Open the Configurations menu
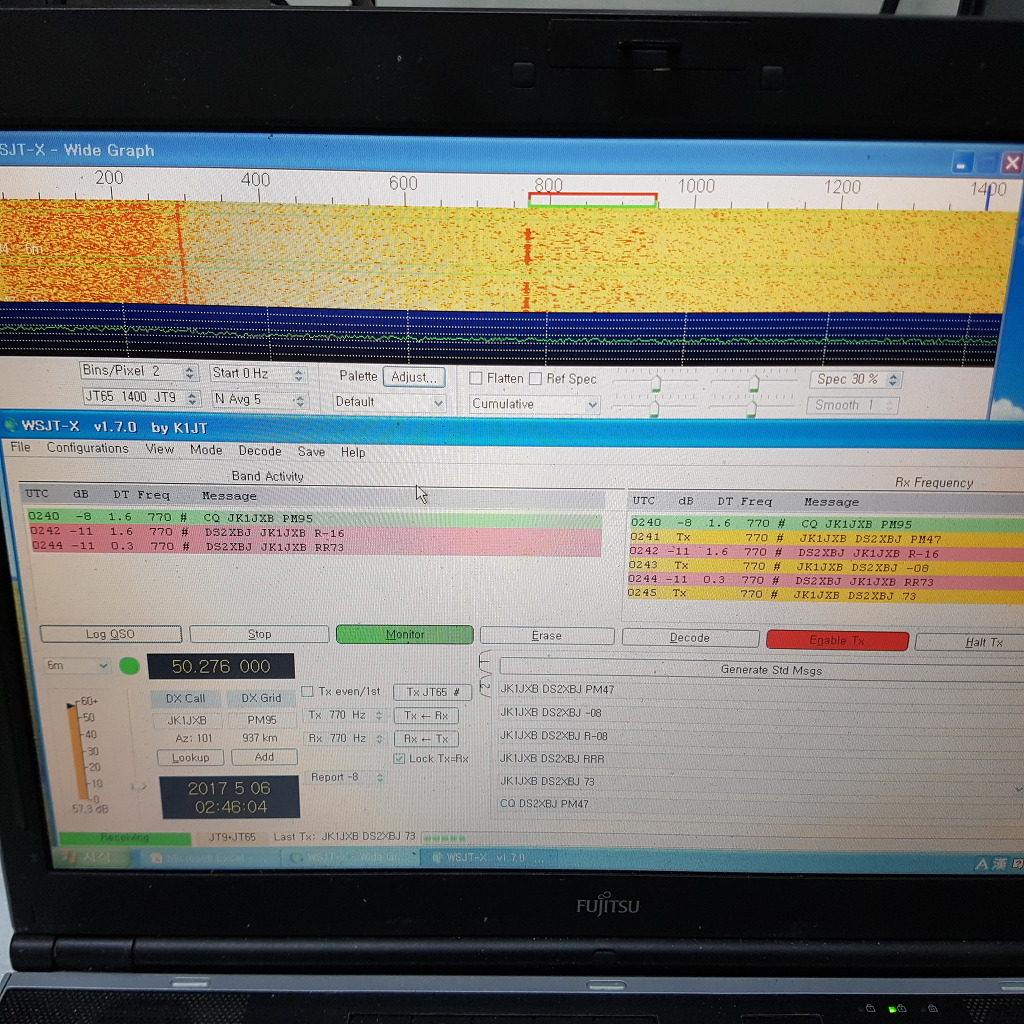 coord(87,448)
